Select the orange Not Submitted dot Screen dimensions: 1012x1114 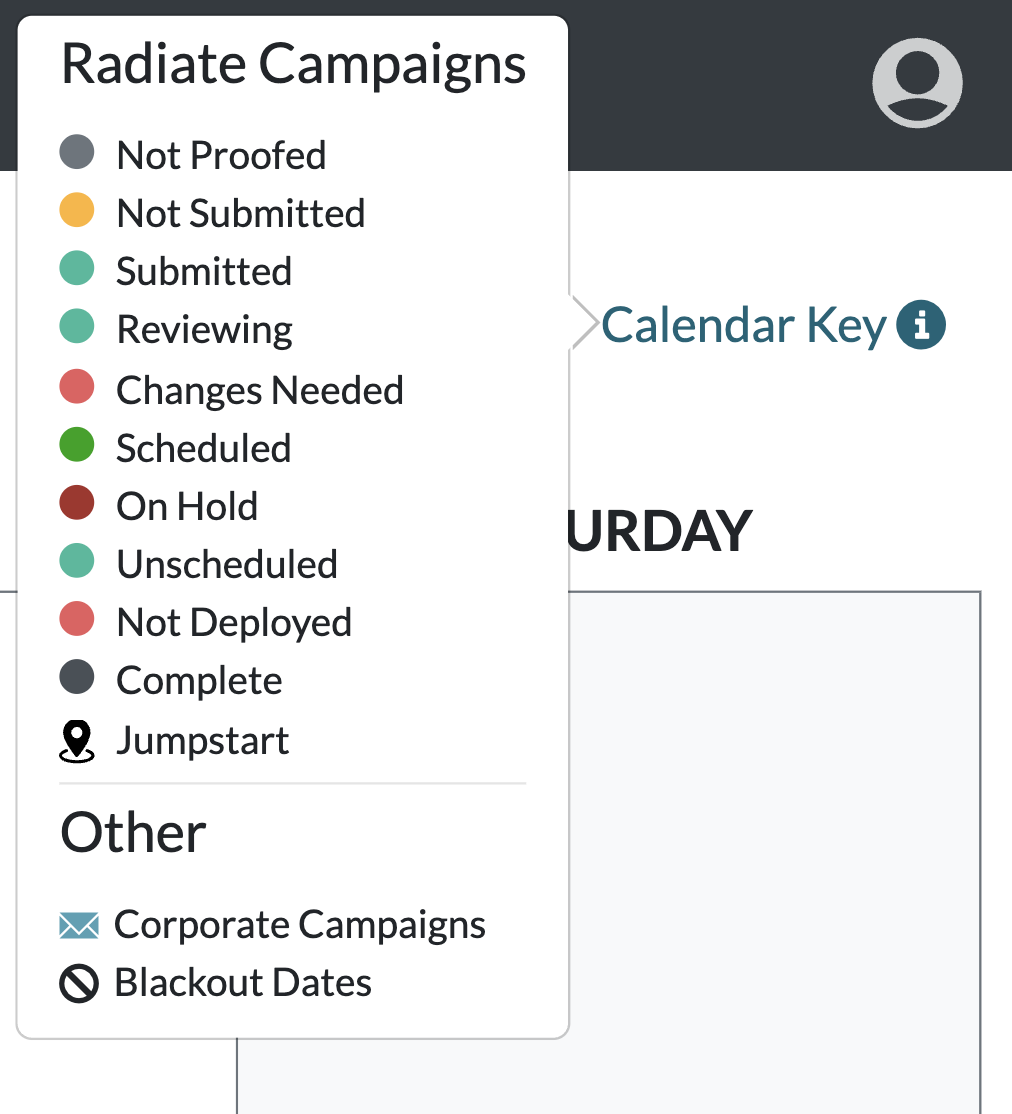pos(77,210)
